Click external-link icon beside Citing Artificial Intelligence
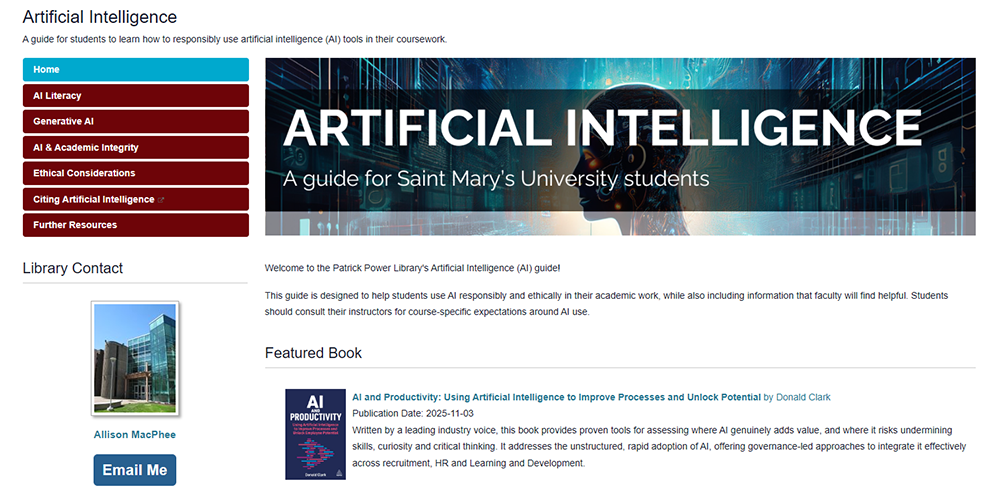The image size is (1000, 500). [161, 200]
